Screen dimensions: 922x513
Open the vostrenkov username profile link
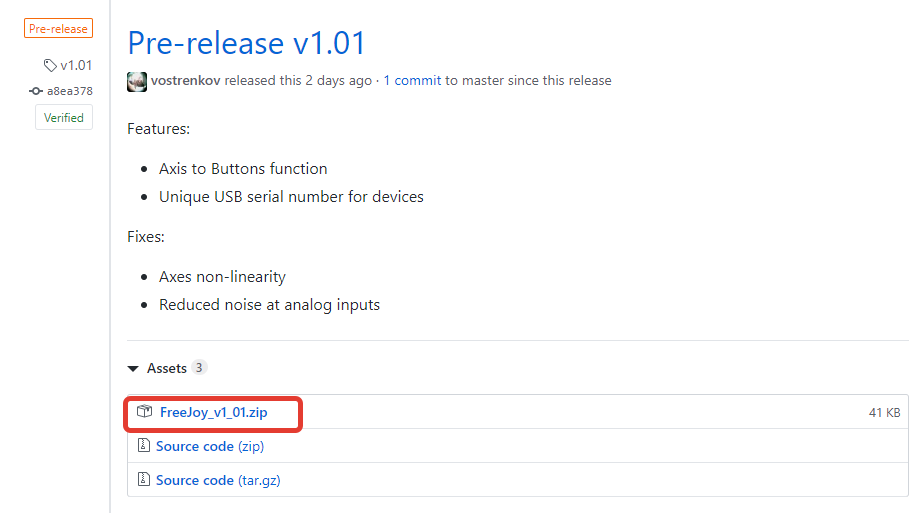click(x=186, y=80)
